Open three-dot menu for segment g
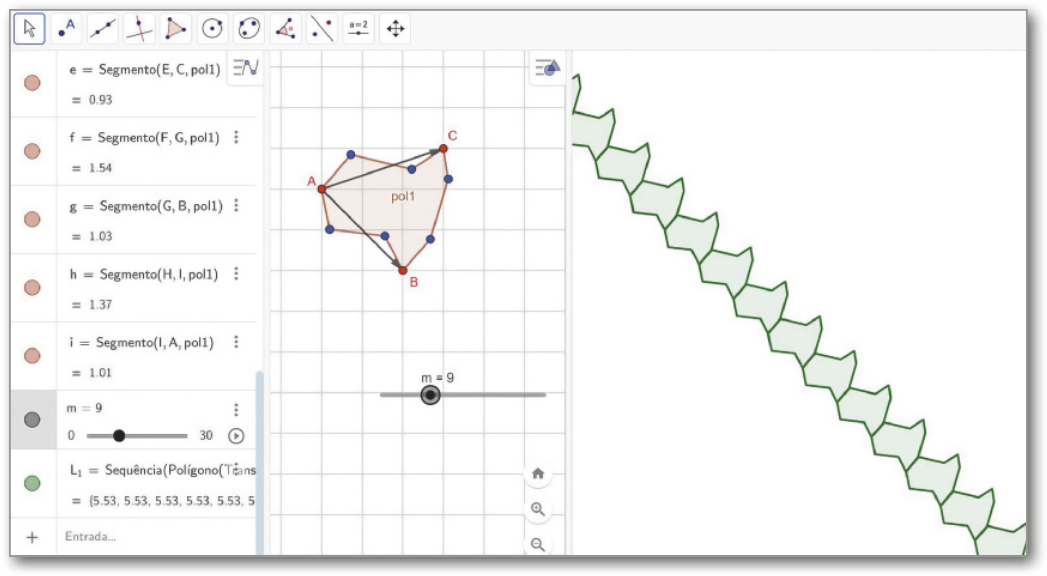The height and width of the screenshot is (576, 1047). [x=236, y=206]
